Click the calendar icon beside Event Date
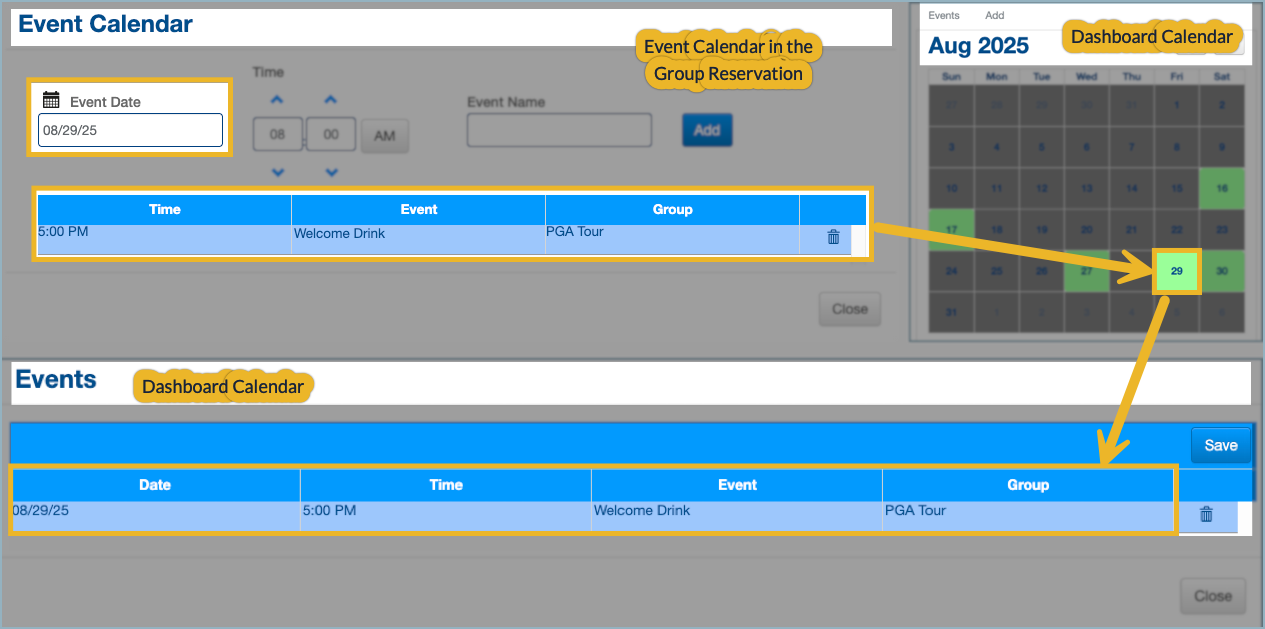1265x629 pixels. [52, 100]
